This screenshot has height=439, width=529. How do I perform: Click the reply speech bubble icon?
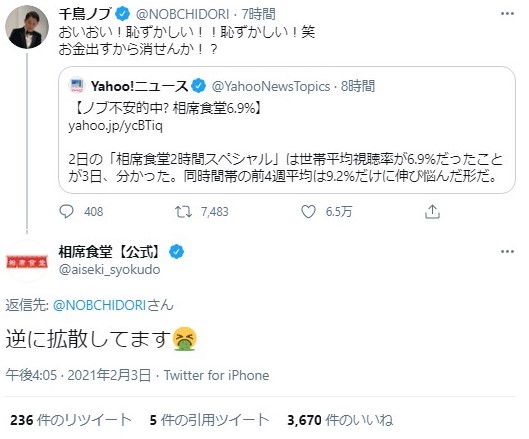[x=66, y=212]
